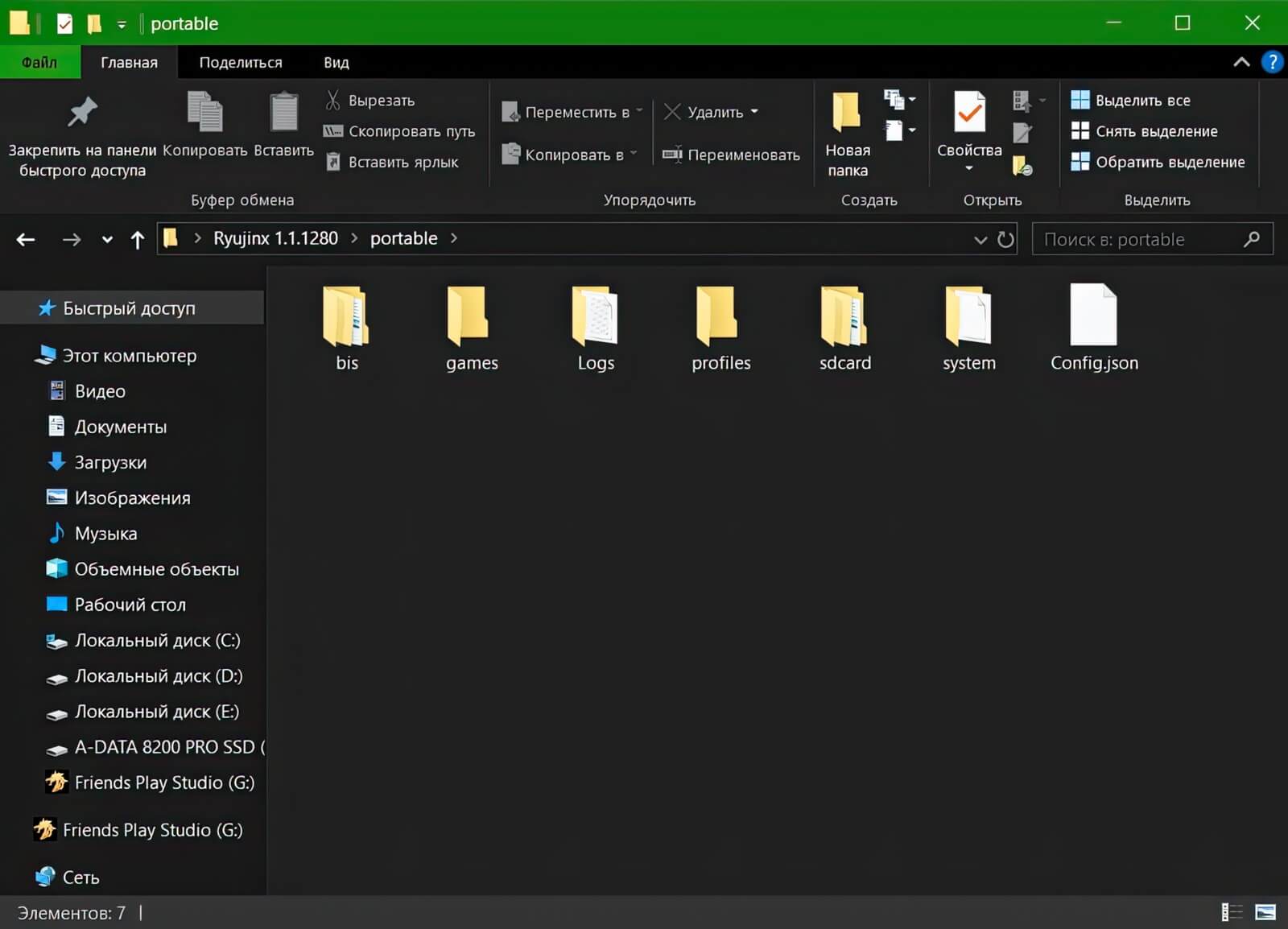Image resolution: width=1288 pixels, height=929 pixels.
Task: Select the Config.json file
Action: point(1094,328)
